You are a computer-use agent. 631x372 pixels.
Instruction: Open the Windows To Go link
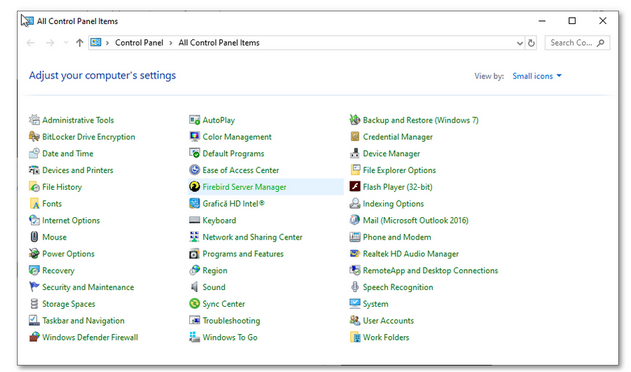click(230, 337)
